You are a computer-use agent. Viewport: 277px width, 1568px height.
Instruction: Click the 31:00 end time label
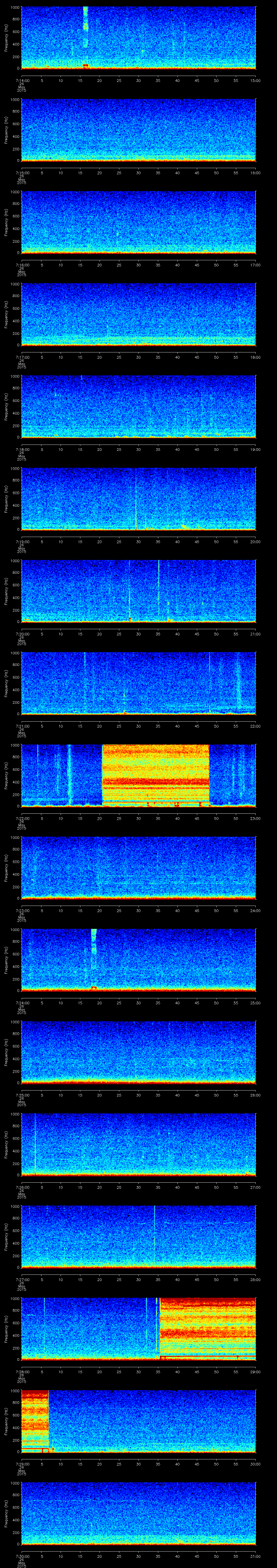point(256,1556)
